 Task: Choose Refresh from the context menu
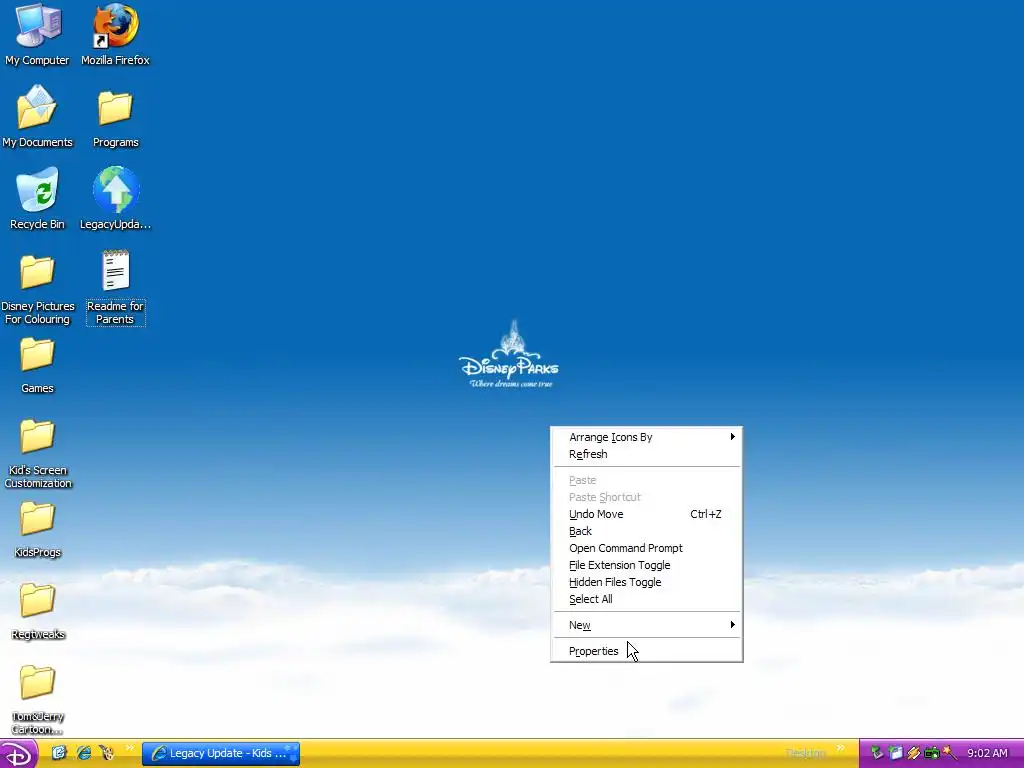[647, 454]
